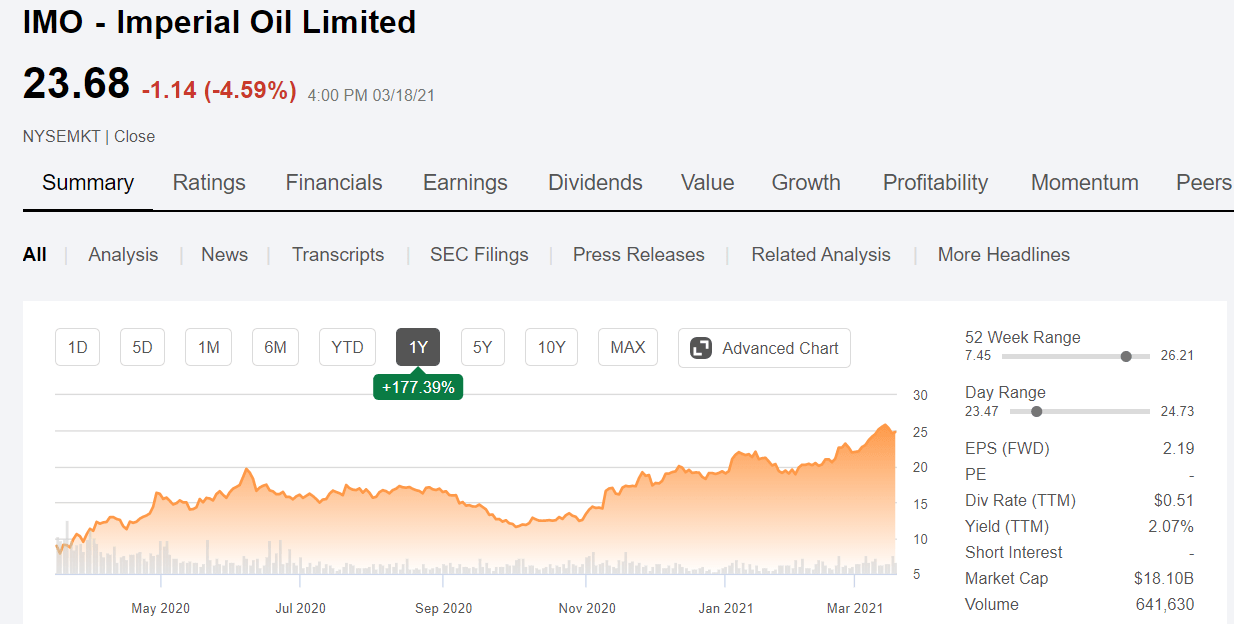Select the 1D chart range
1234x624 pixels.
[78, 348]
